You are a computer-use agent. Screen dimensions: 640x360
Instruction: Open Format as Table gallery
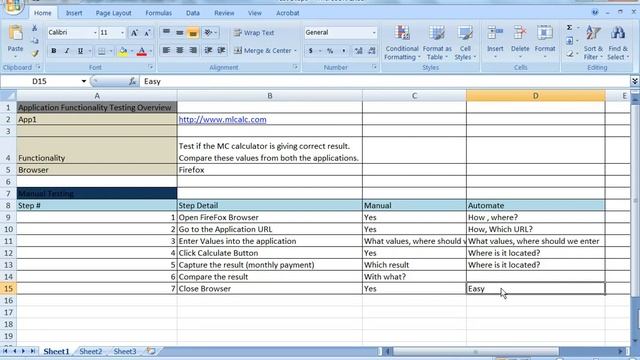(x=437, y=43)
